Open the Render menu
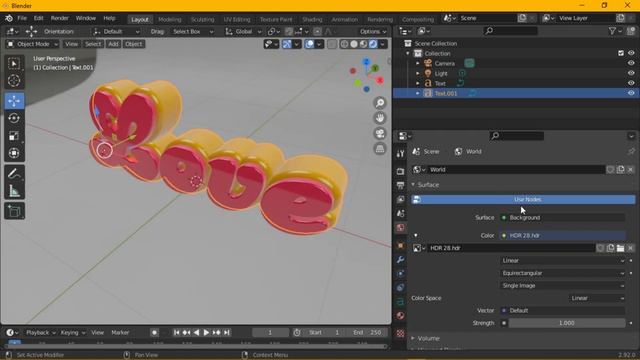This screenshot has width=640, height=360. [x=60, y=18]
